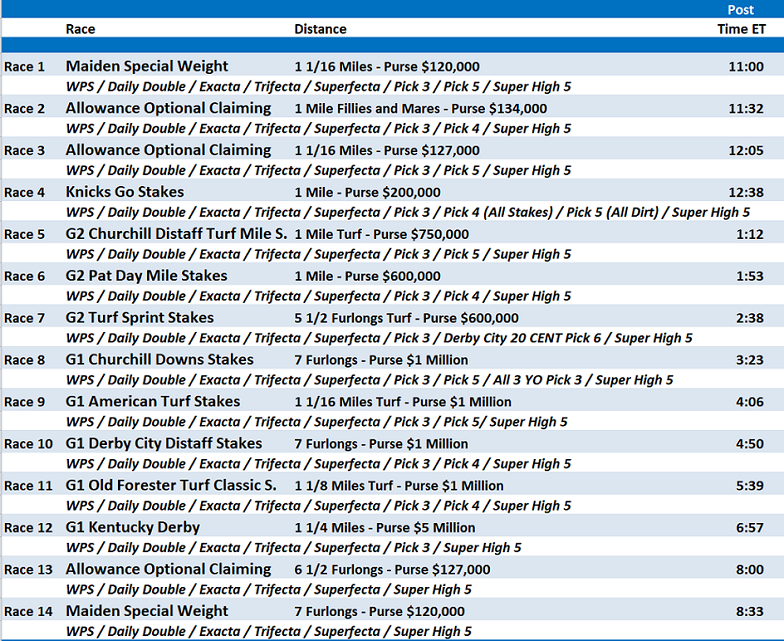Screen dimensions: 784x641
Task: Select post time 4:50
Action: pos(750,444)
